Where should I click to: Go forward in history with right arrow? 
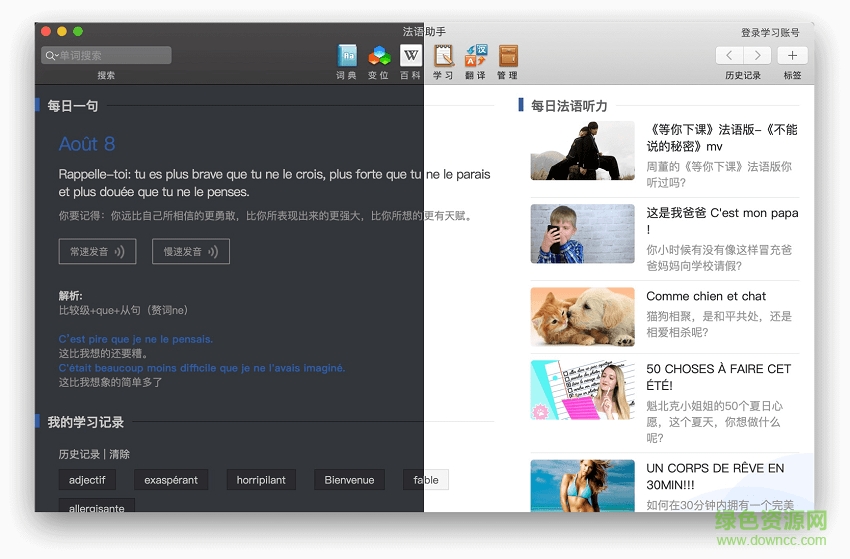click(x=757, y=56)
